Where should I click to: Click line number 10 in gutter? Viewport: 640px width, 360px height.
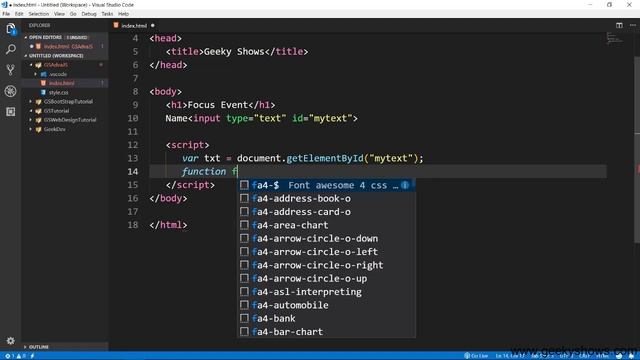tap(133, 118)
